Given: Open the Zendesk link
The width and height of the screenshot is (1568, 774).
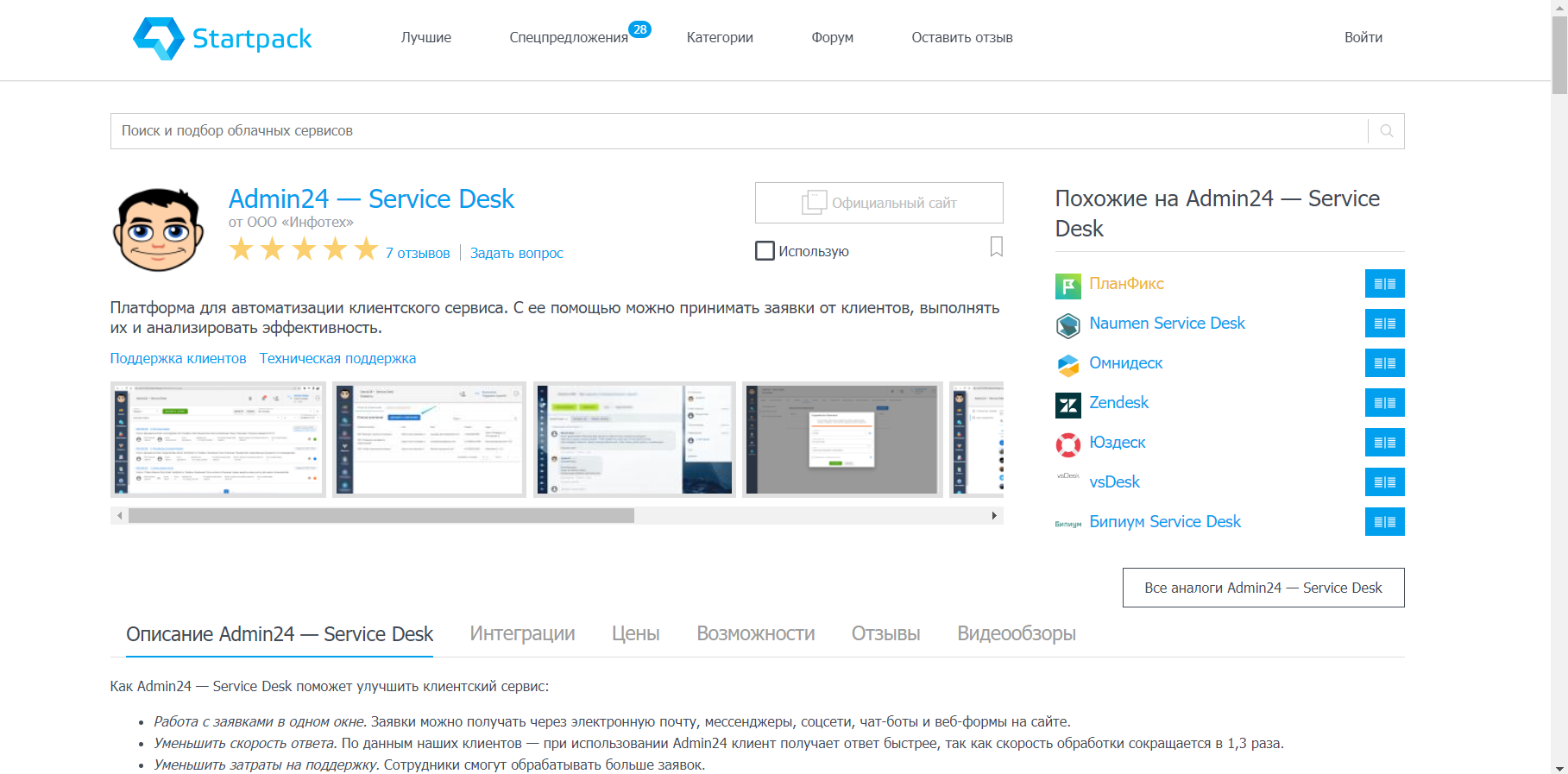Looking at the screenshot, I should click(x=1119, y=403).
